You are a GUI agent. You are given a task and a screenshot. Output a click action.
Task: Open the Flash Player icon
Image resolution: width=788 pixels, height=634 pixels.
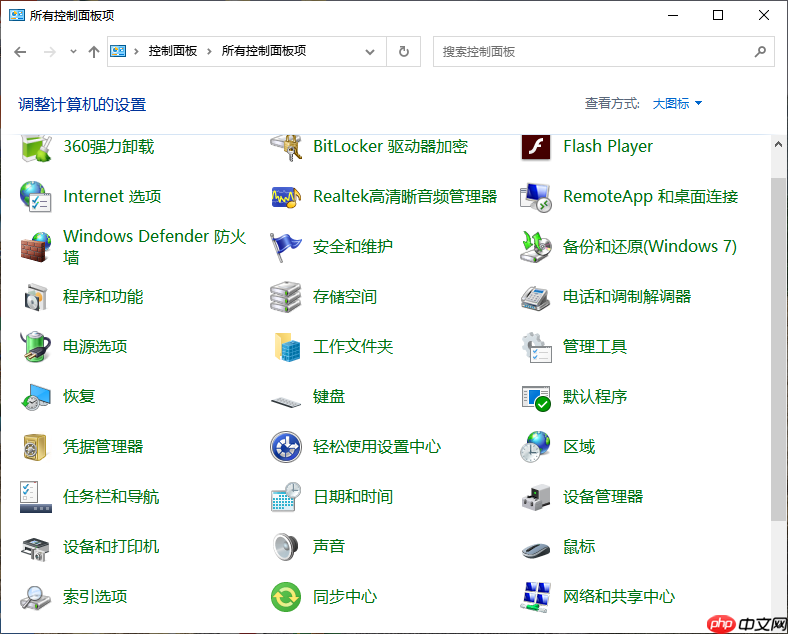[536, 147]
